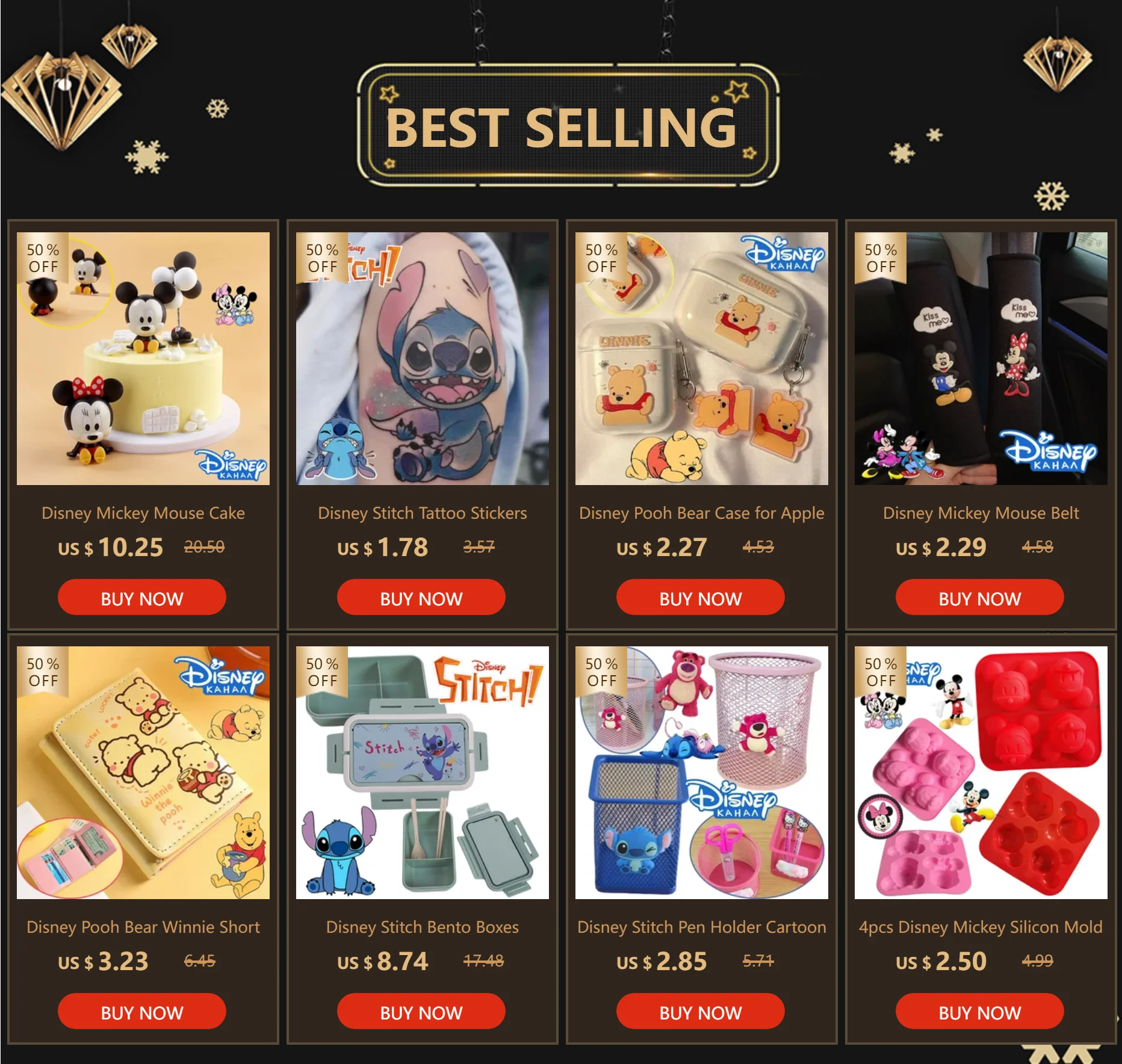Open the Mickey Mouse cake product image
This screenshot has width=1122, height=1064.
[143, 359]
